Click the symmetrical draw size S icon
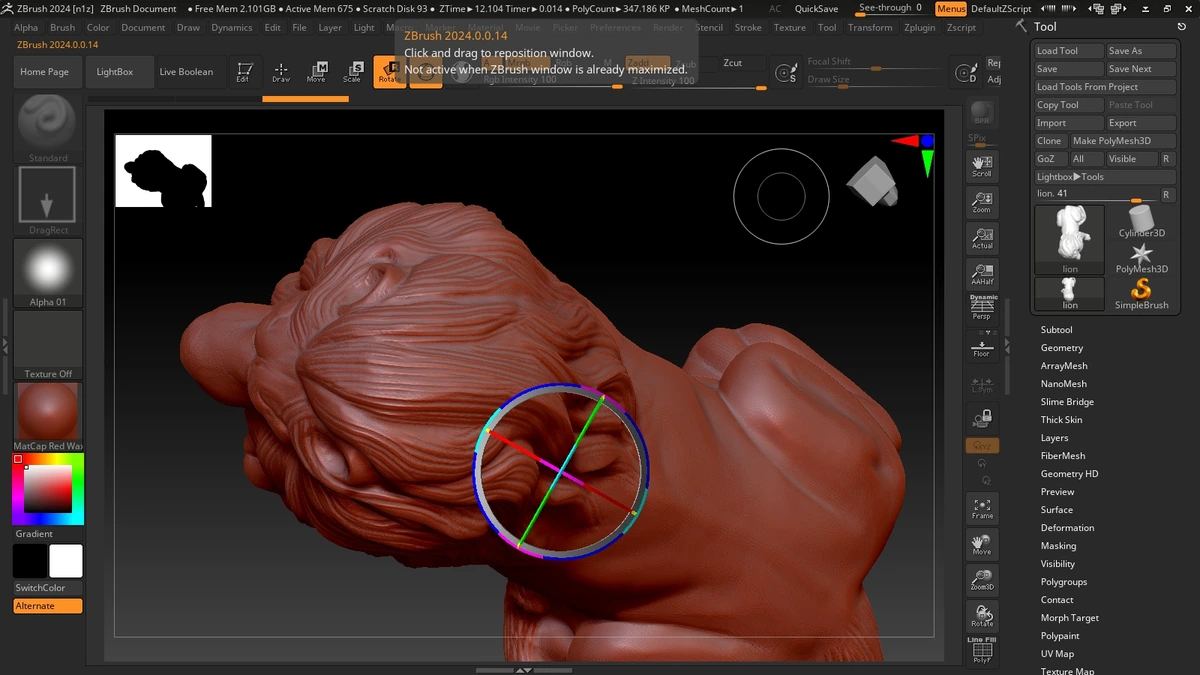 pos(786,73)
